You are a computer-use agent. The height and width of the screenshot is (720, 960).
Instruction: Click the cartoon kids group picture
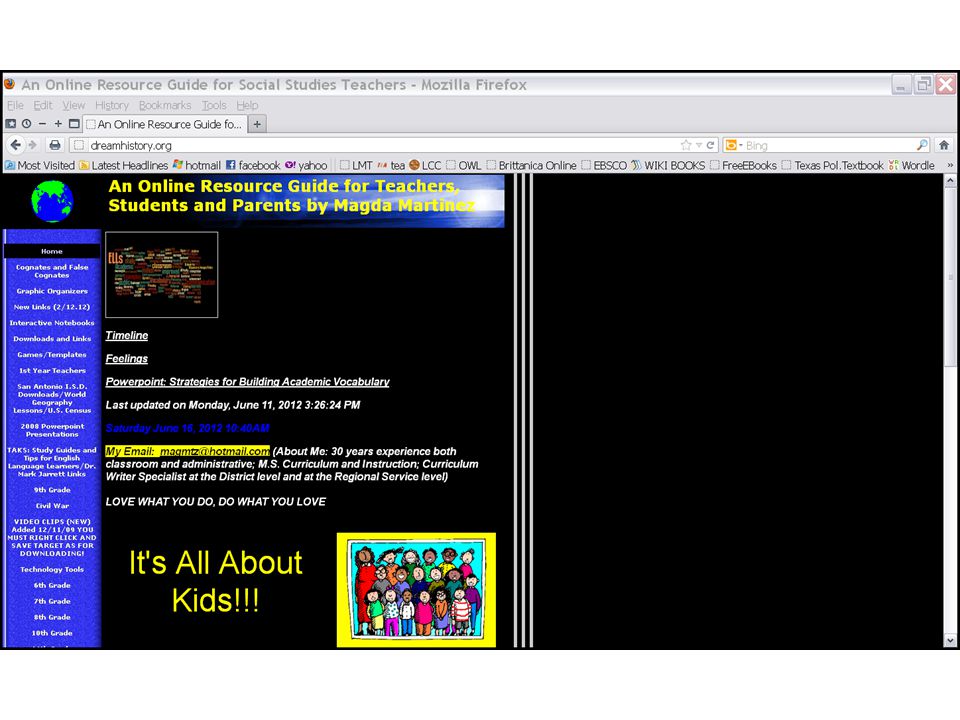point(416,590)
